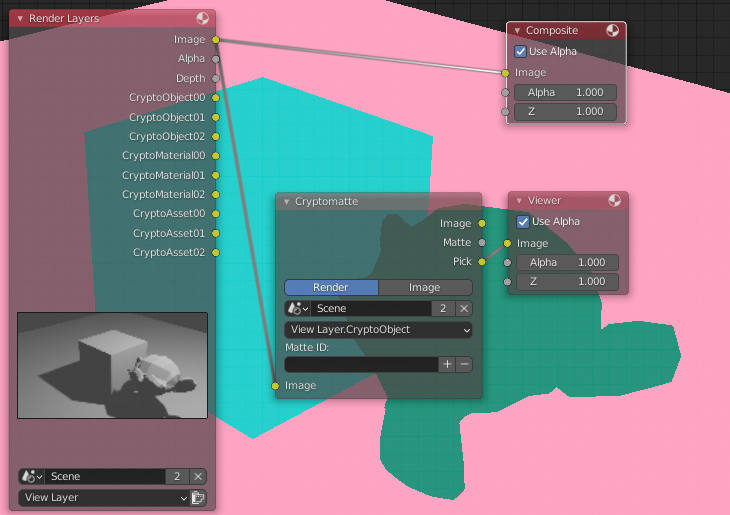Open View Layer dropdown in Render Layers node
Viewport: 730px width, 515px height.
(104, 497)
